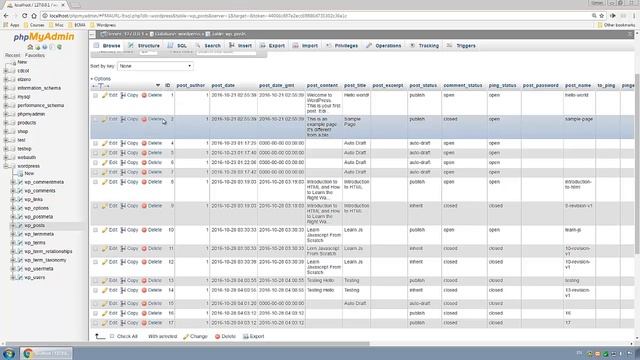Tick the checkbox for row ID 4
Viewport: 640px width, 360px height.
(96, 144)
